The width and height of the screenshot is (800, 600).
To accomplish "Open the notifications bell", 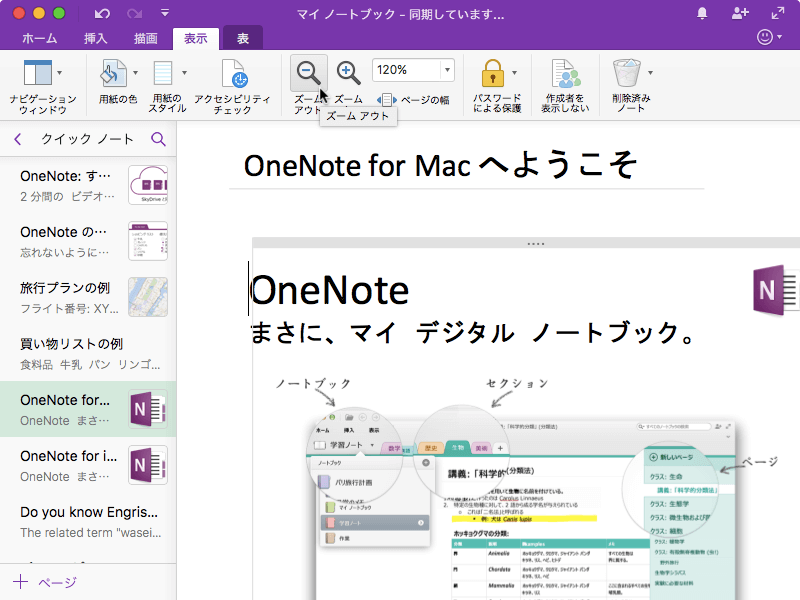I will 702,14.
